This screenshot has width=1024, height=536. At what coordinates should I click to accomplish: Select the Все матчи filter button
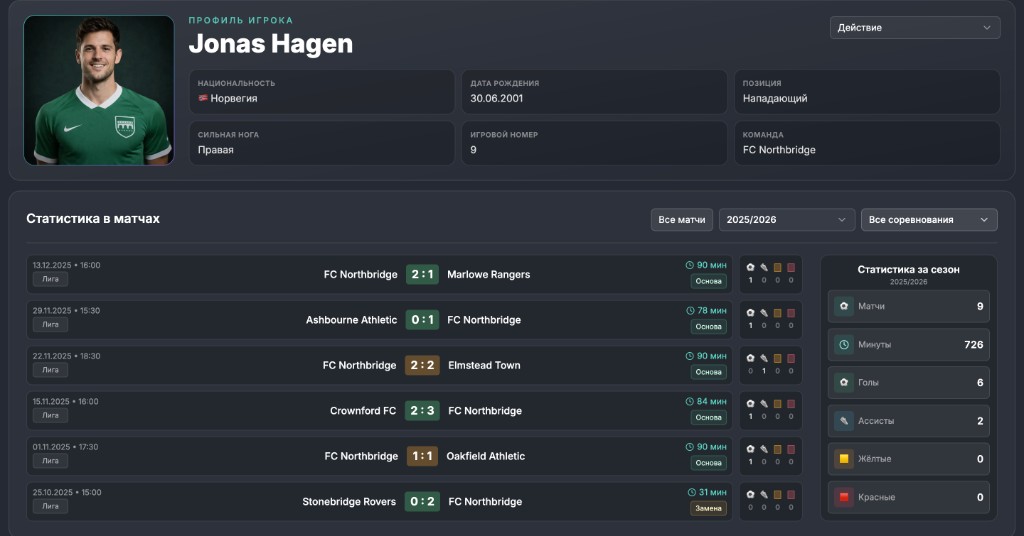[x=681, y=220]
